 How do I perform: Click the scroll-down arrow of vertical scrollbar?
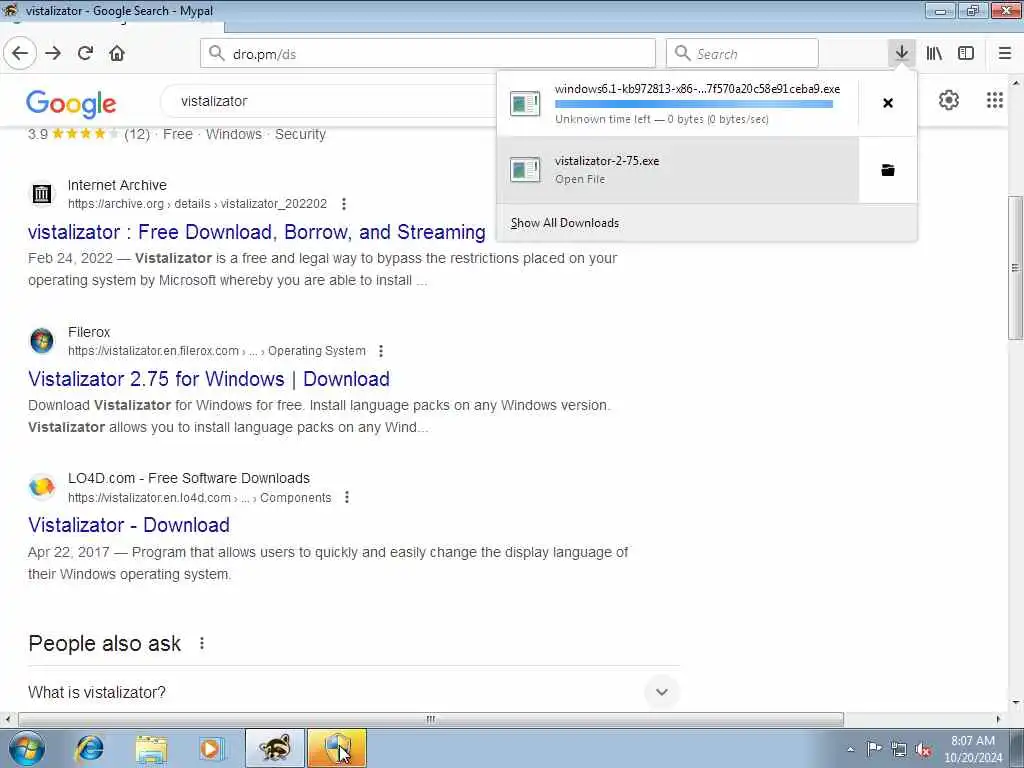point(1015,703)
